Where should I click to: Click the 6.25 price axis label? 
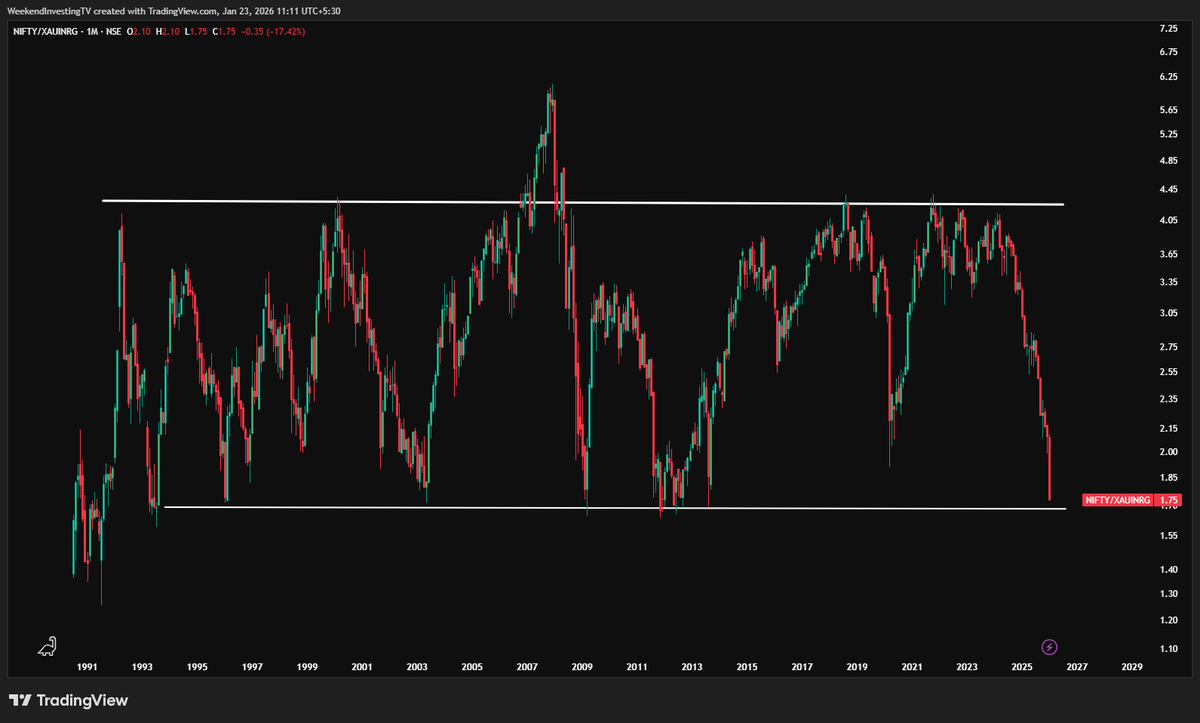1169,77
